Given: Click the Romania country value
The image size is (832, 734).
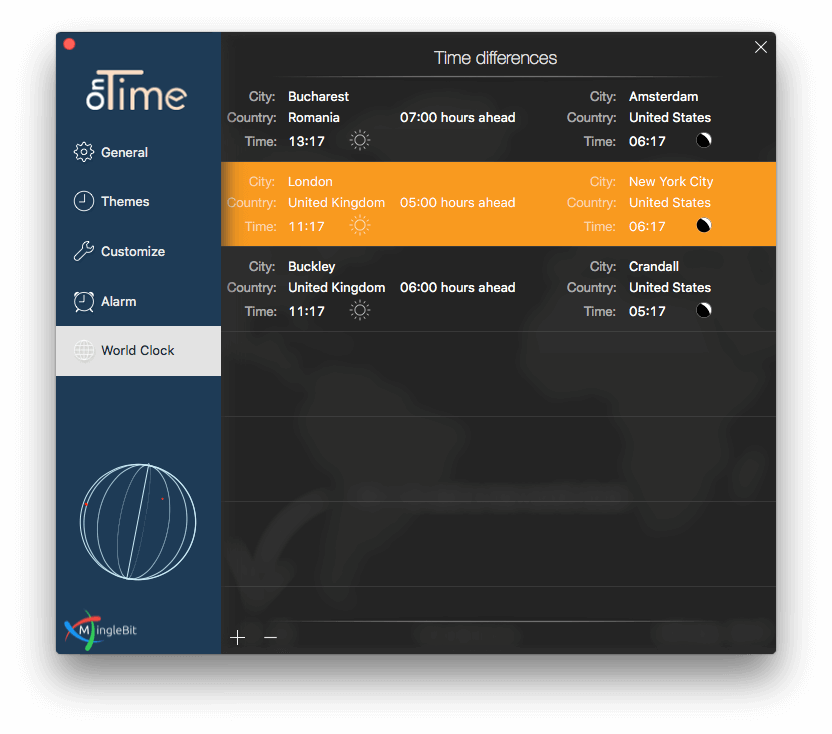Looking at the screenshot, I should 314,118.
